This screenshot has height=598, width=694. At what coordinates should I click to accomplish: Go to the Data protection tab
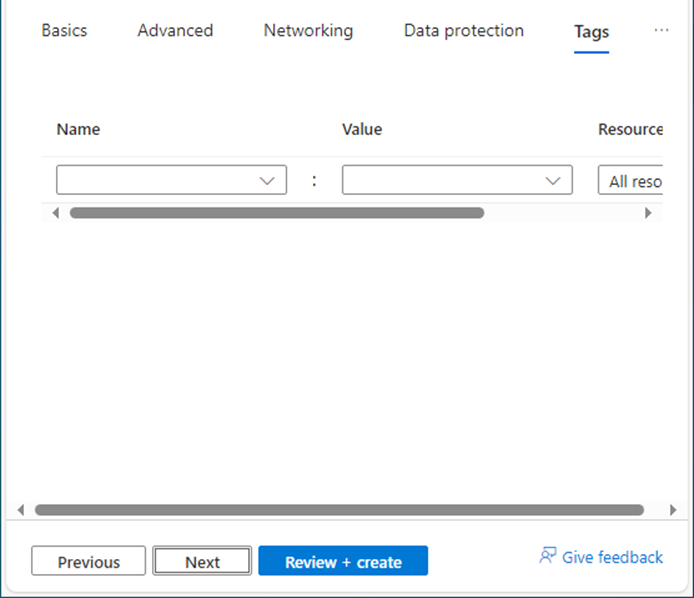click(464, 31)
